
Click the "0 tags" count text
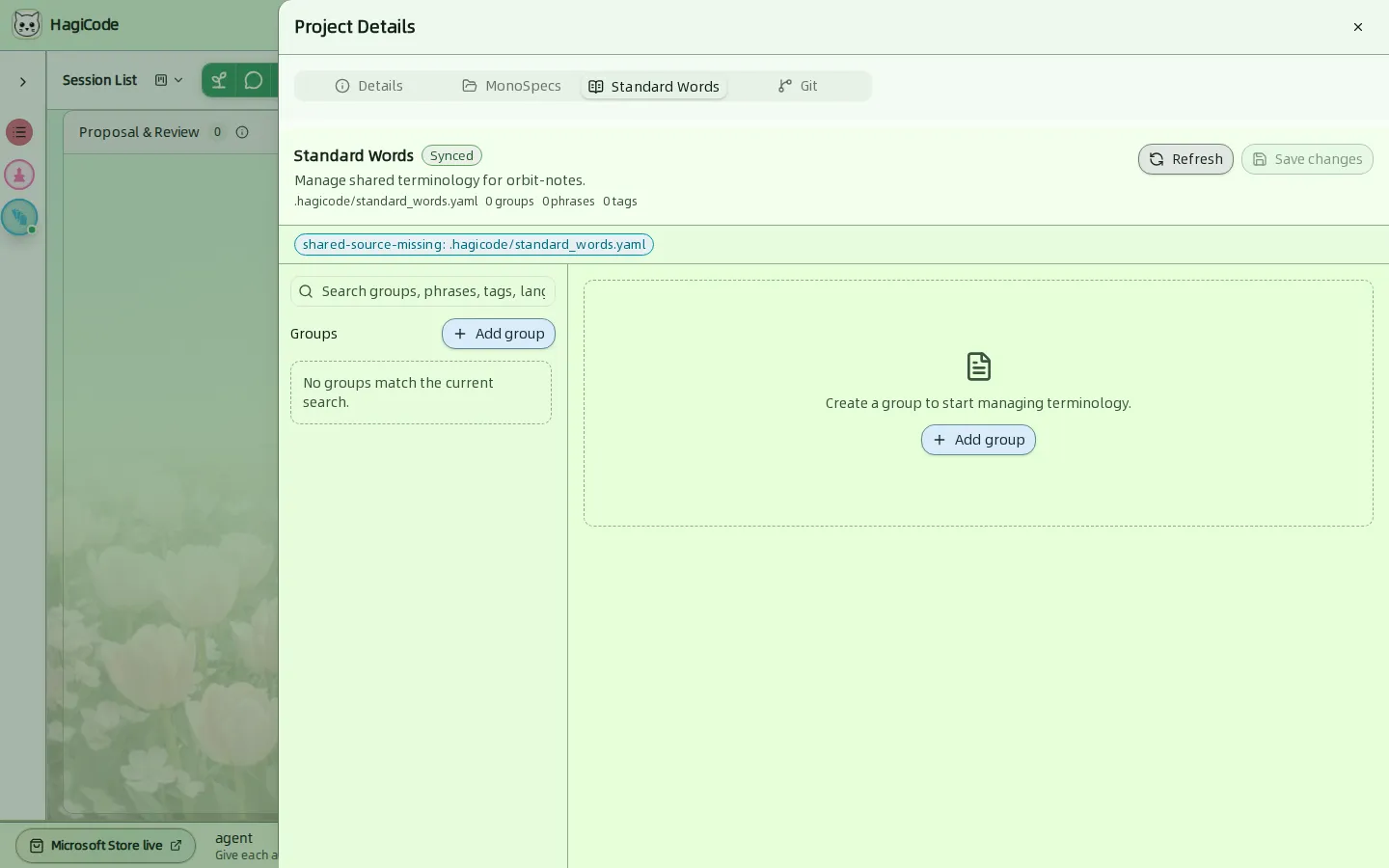(620, 202)
